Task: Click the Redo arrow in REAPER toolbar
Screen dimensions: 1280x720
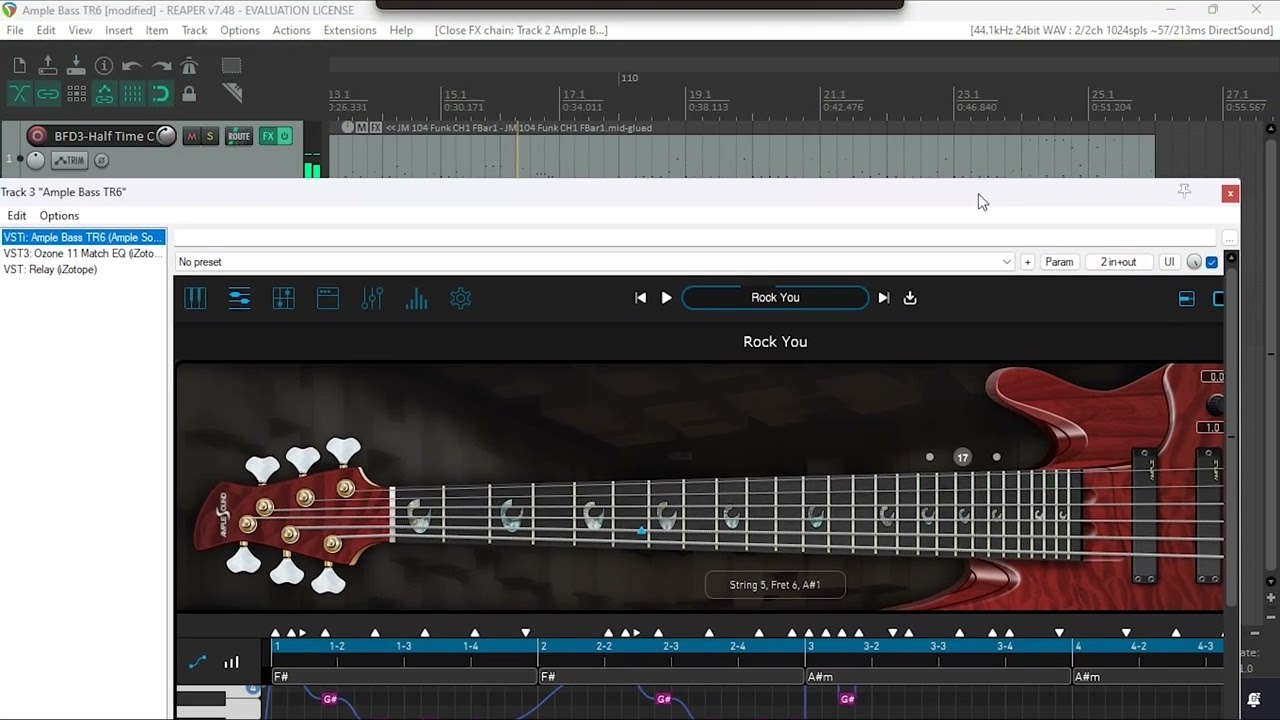Action: pos(161,66)
